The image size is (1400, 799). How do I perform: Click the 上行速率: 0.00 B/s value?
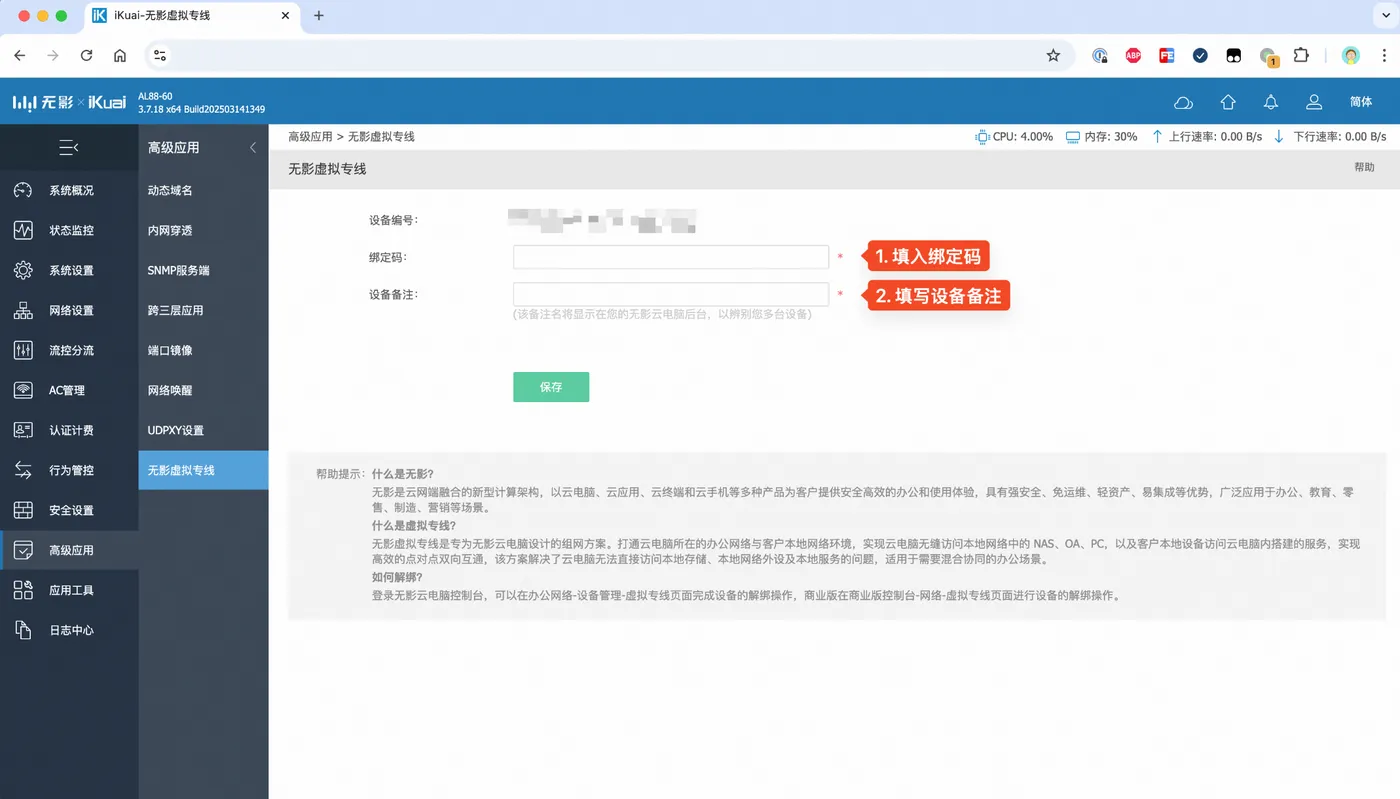(1215, 137)
